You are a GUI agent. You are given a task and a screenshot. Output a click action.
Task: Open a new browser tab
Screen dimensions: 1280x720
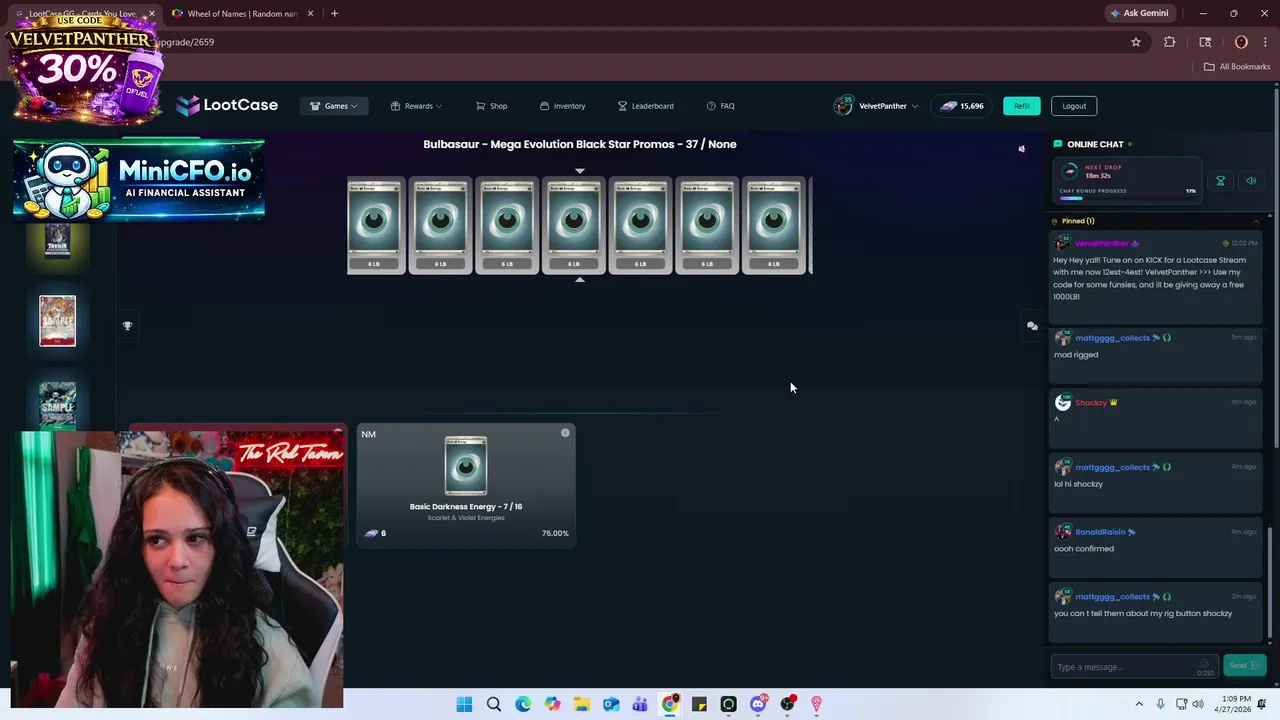point(334,14)
